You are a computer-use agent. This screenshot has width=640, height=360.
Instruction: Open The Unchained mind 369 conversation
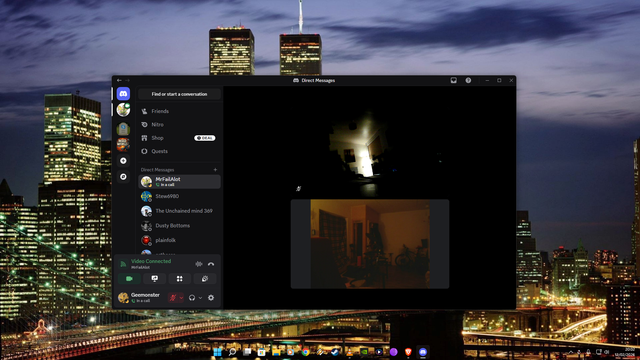[x=180, y=211]
